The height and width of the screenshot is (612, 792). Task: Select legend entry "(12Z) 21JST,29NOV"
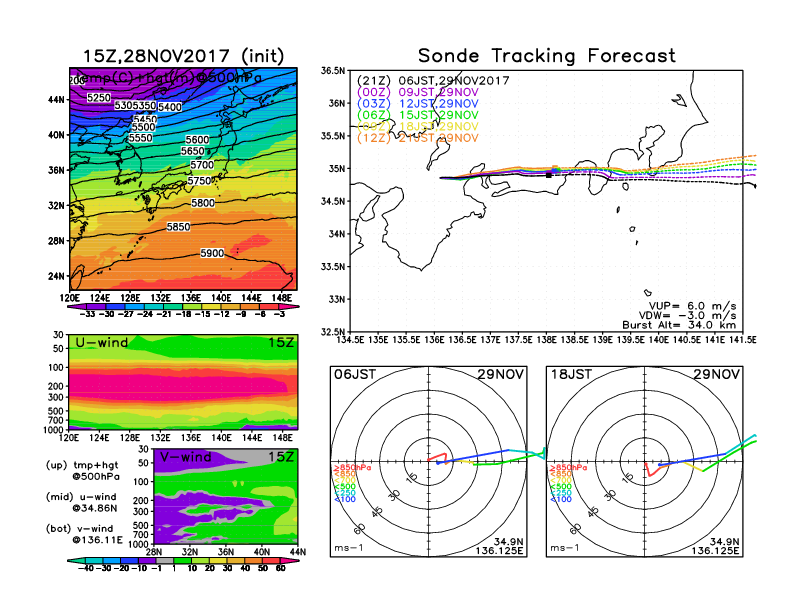tap(418, 138)
